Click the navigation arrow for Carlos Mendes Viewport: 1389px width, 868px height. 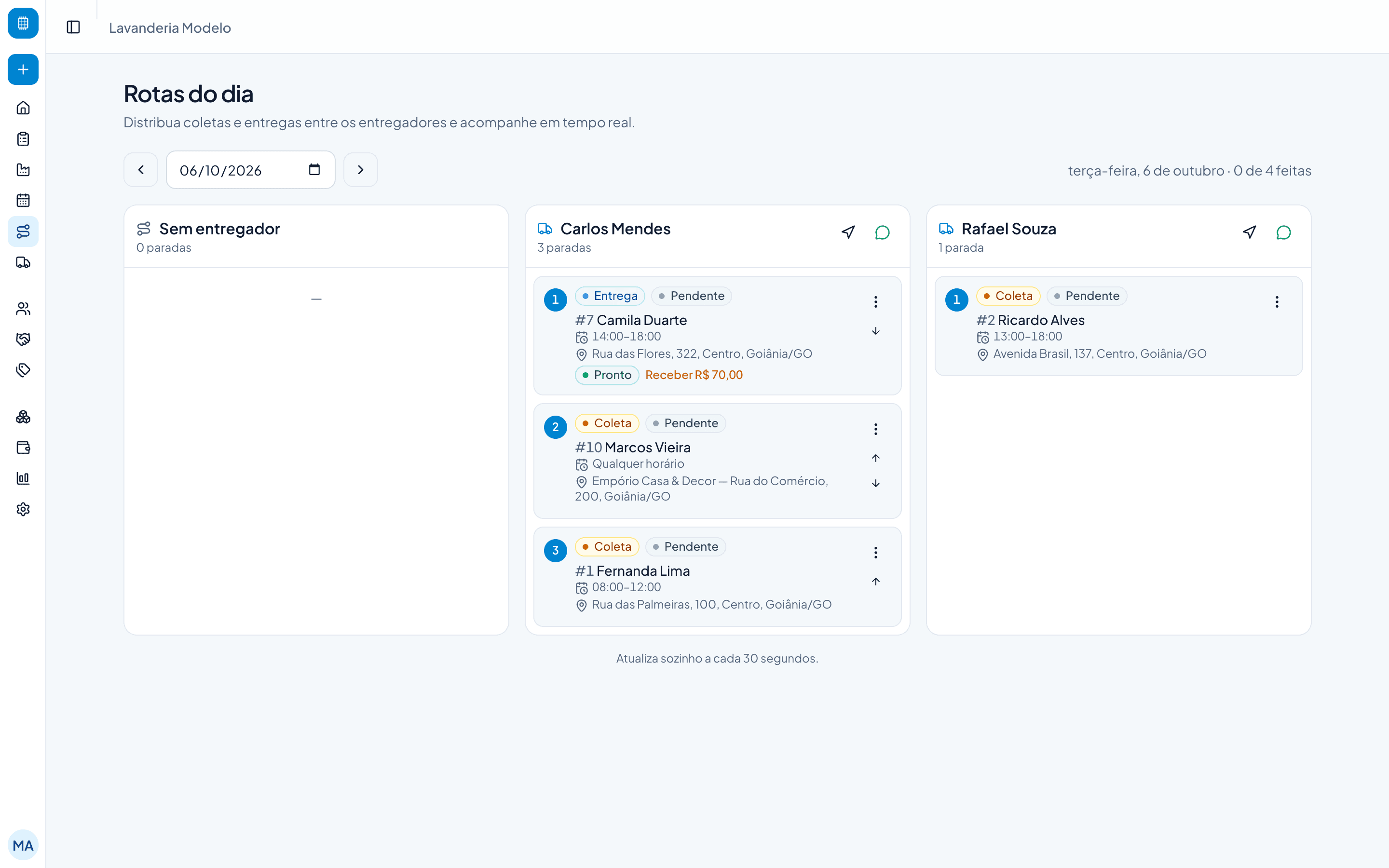[848, 232]
